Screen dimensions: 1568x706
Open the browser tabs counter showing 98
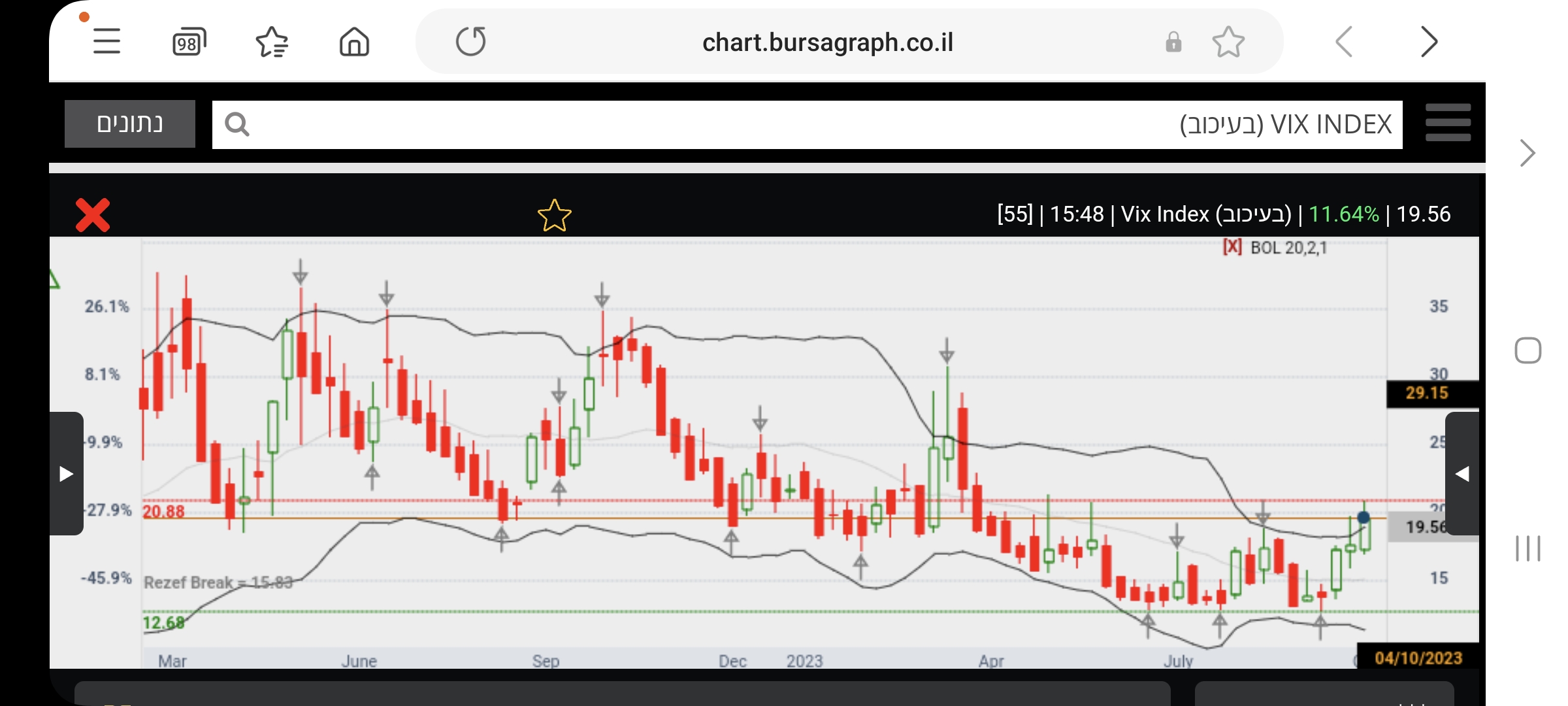coord(189,42)
